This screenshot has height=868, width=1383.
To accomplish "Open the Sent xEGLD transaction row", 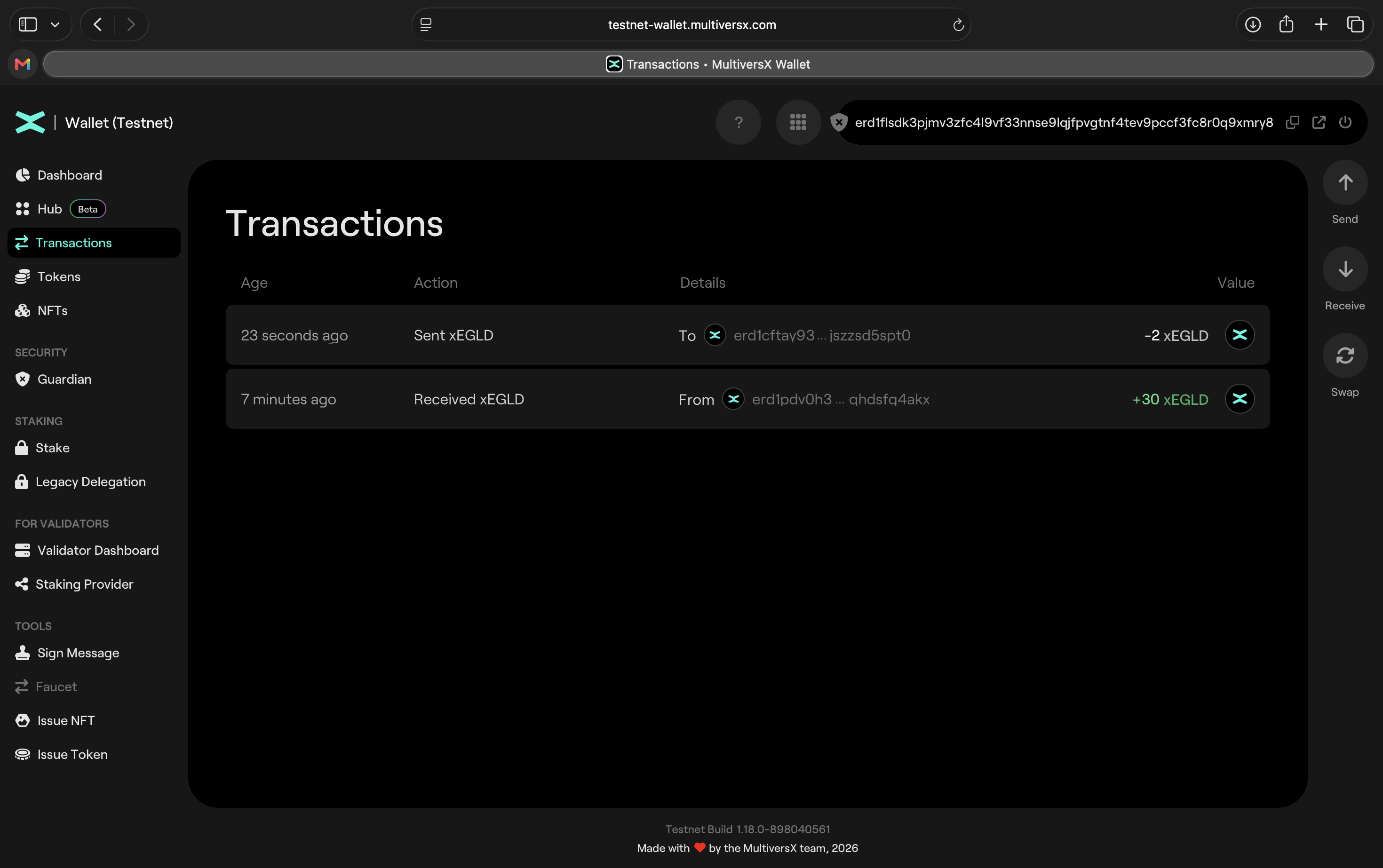I will tap(747, 335).
